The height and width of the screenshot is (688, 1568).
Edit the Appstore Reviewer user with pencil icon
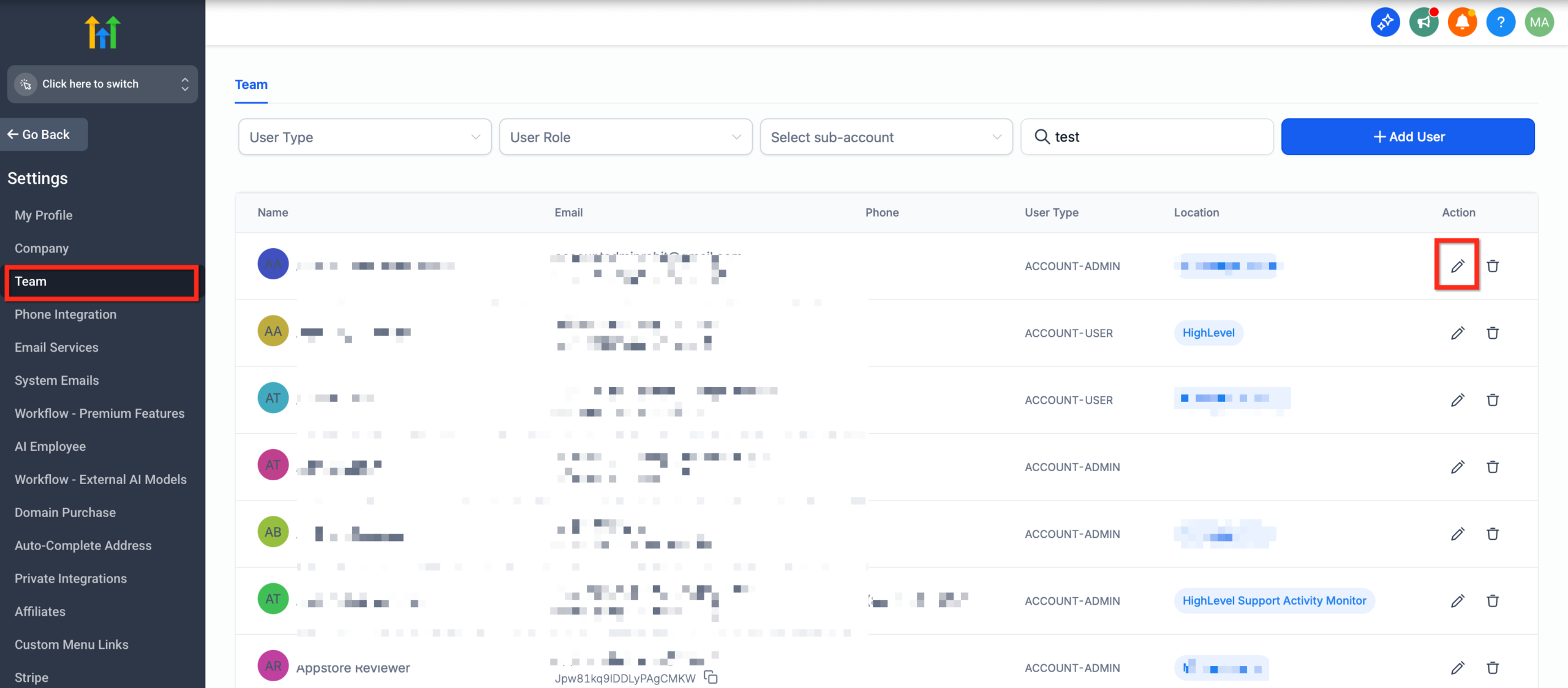pos(1457,667)
